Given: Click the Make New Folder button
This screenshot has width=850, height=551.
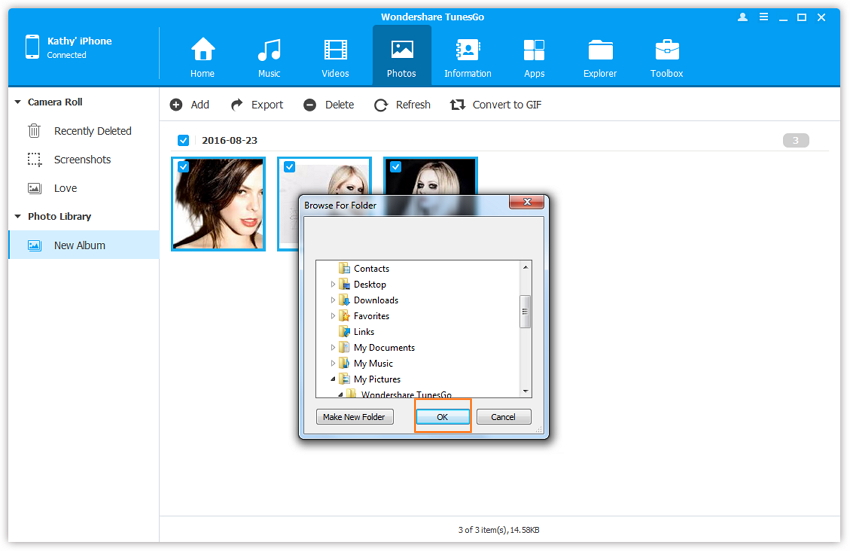Looking at the screenshot, I should [355, 417].
